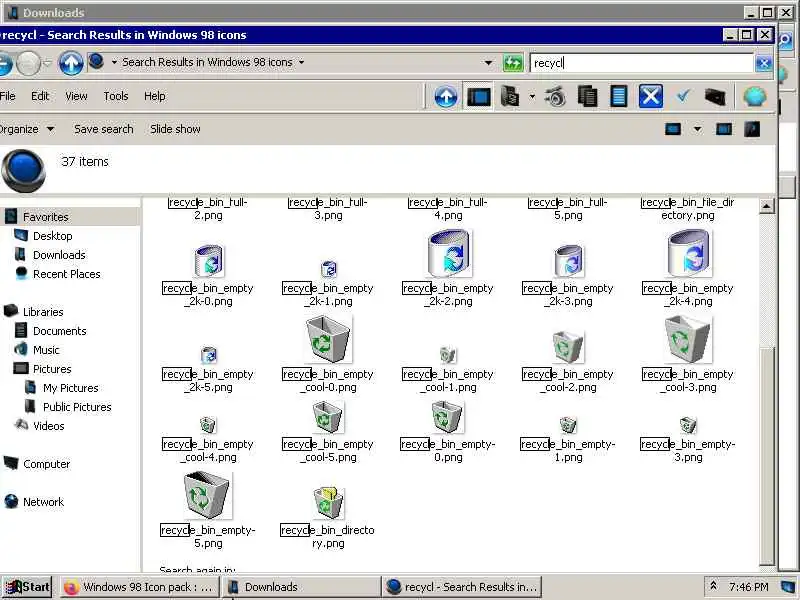Select recycle_bin_empty_cool-3.png thumbnail

tap(688, 339)
